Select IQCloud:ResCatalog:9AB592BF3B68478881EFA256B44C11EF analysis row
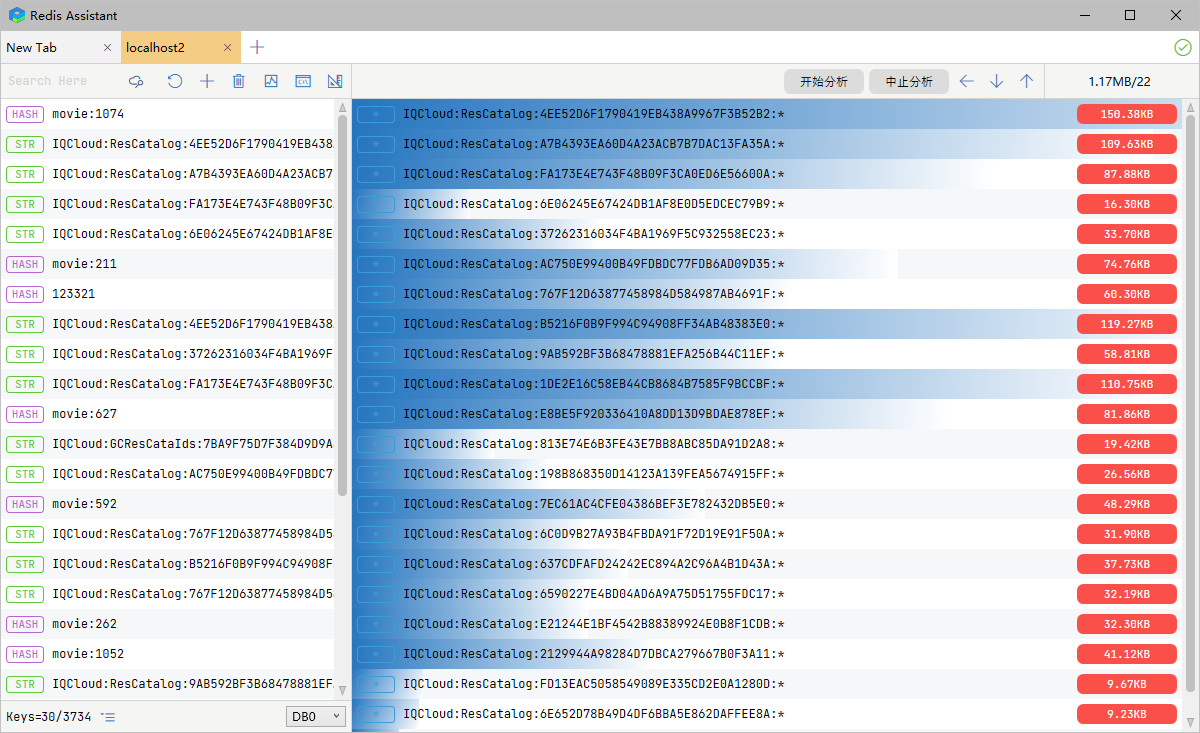This screenshot has height=733, width=1200. (768, 354)
